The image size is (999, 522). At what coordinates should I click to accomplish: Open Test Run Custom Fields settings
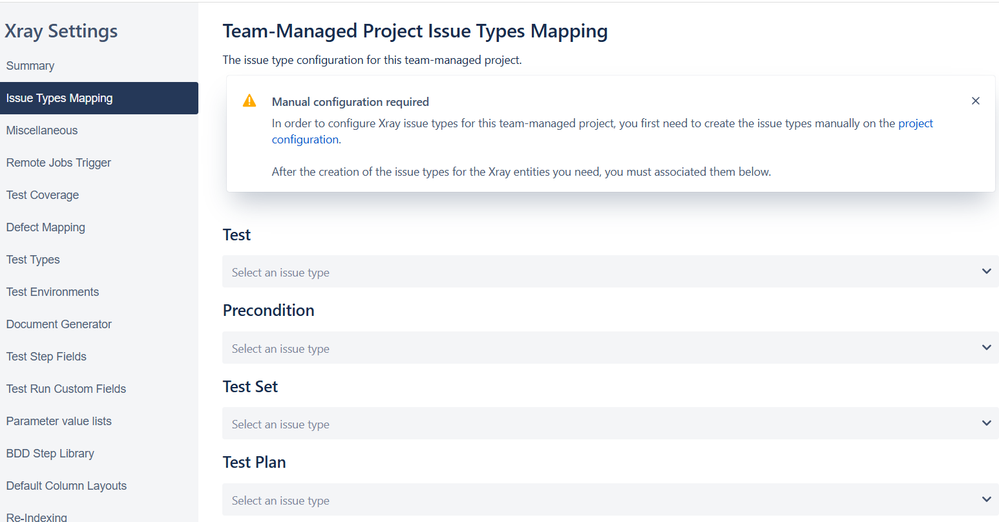pyautogui.click(x=66, y=389)
